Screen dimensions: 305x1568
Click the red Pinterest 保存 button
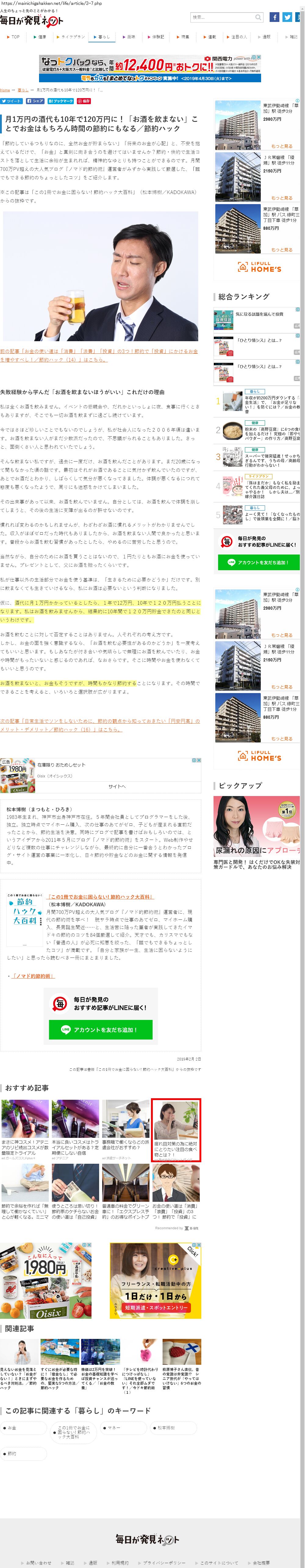(x=84, y=101)
